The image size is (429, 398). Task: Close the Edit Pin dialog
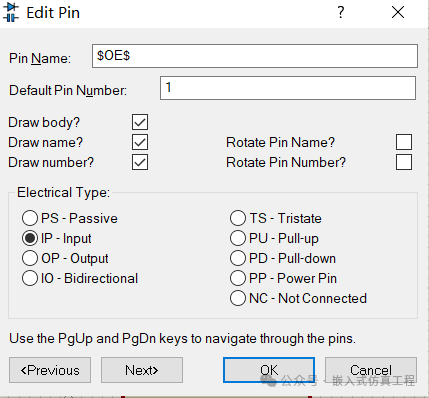pyautogui.click(x=398, y=12)
